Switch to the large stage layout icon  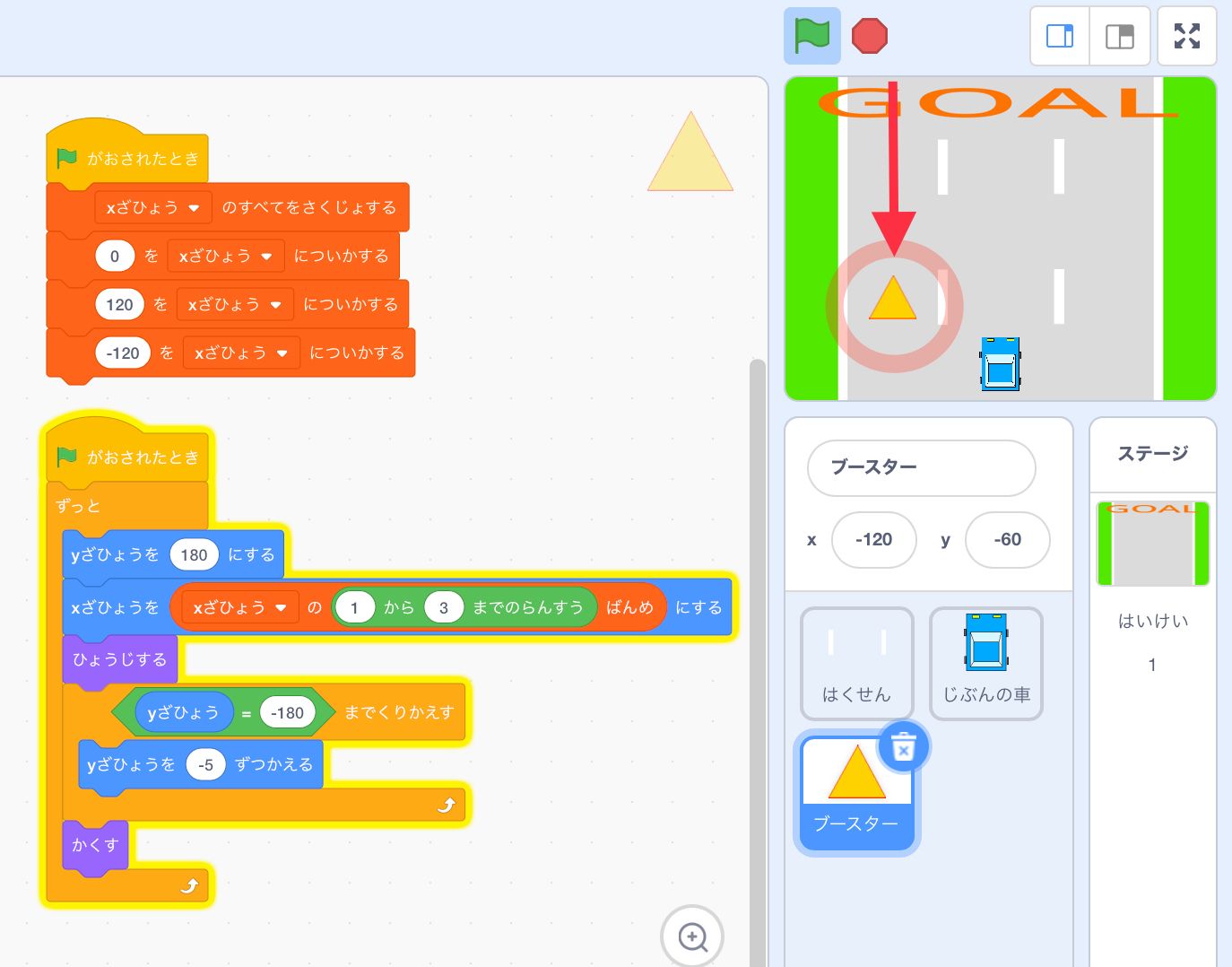coord(1120,36)
